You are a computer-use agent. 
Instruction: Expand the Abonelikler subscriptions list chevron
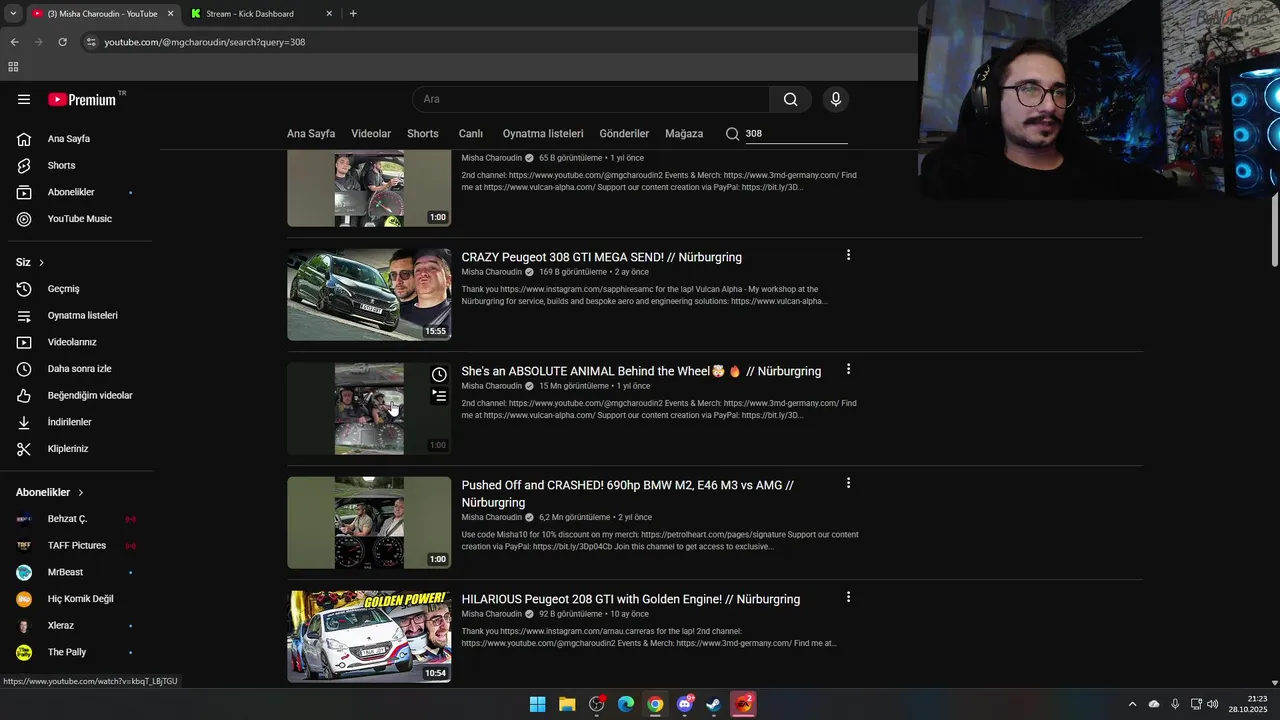pos(81,493)
